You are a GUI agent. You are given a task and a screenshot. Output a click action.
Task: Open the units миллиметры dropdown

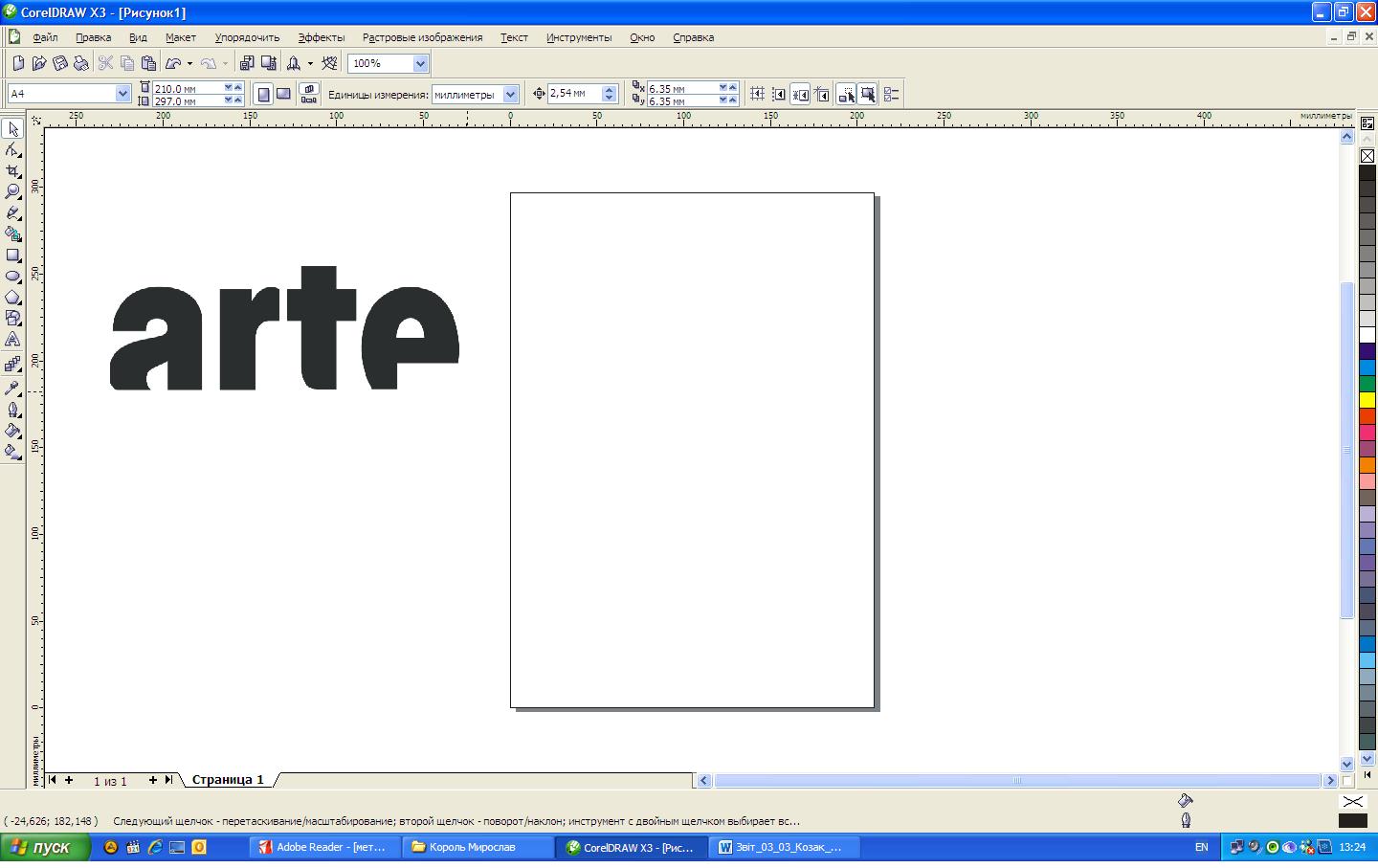(510, 94)
